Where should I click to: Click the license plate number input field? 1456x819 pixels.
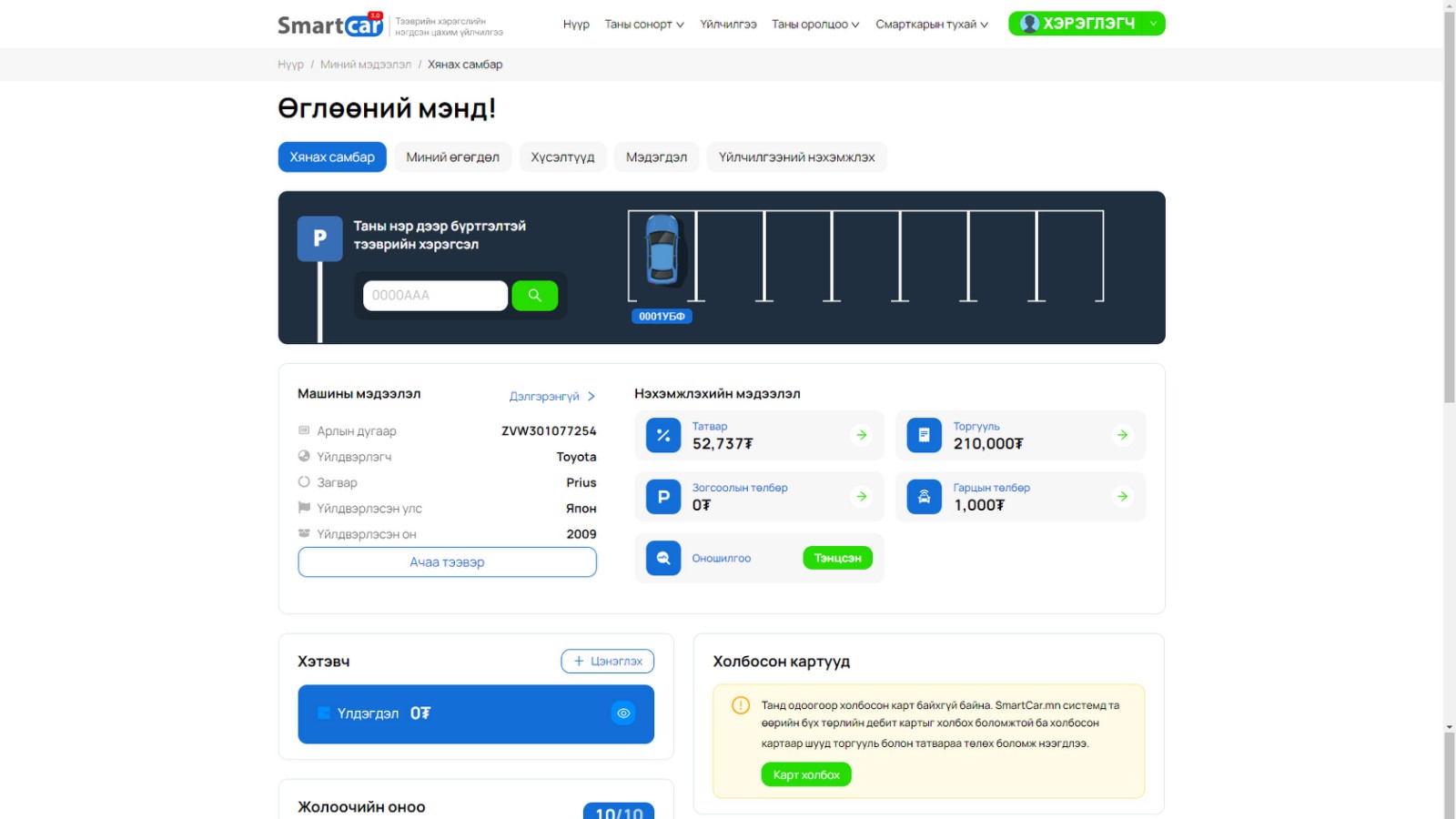click(x=435, y=296)
